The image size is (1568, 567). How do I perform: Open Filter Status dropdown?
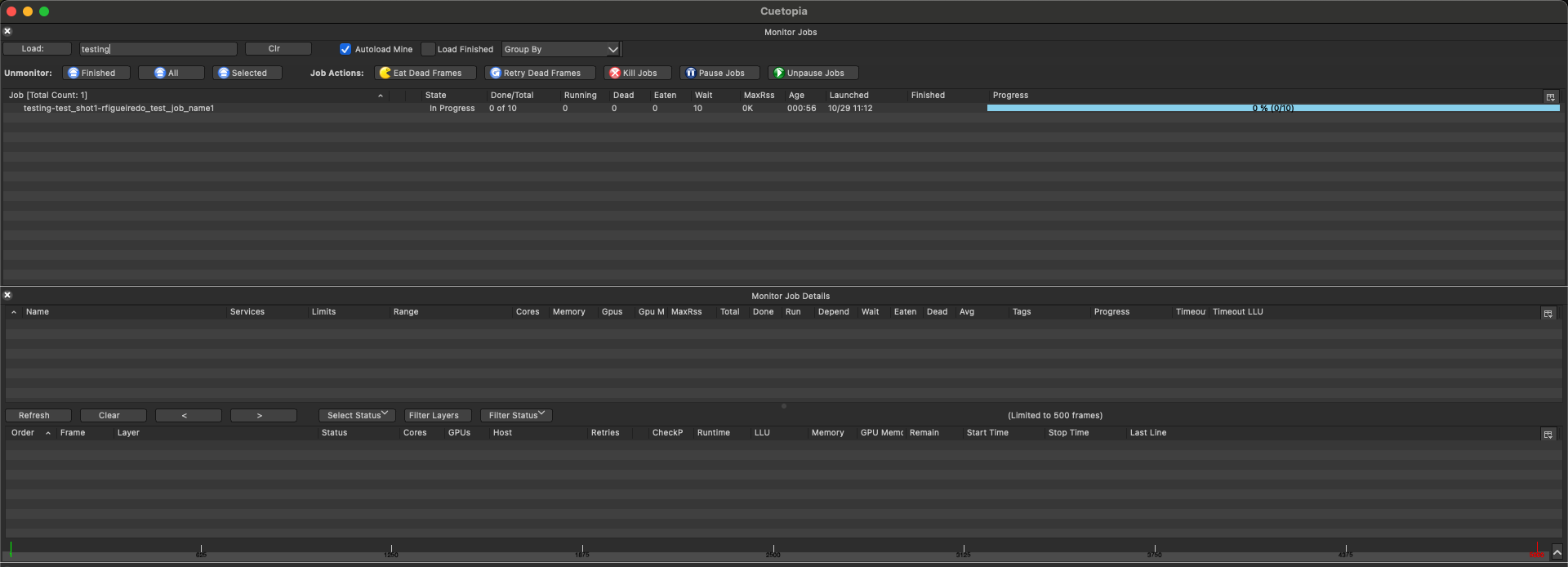(x=516, y=415)
